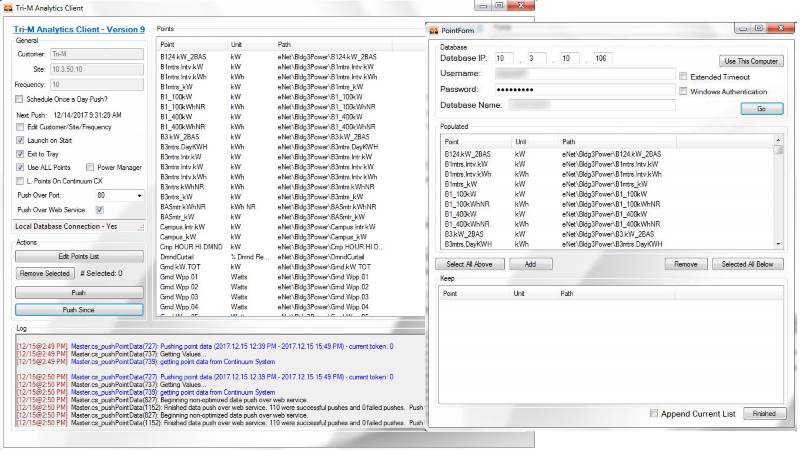Click the Edit Points List button
800x450 pixels.
79,256
